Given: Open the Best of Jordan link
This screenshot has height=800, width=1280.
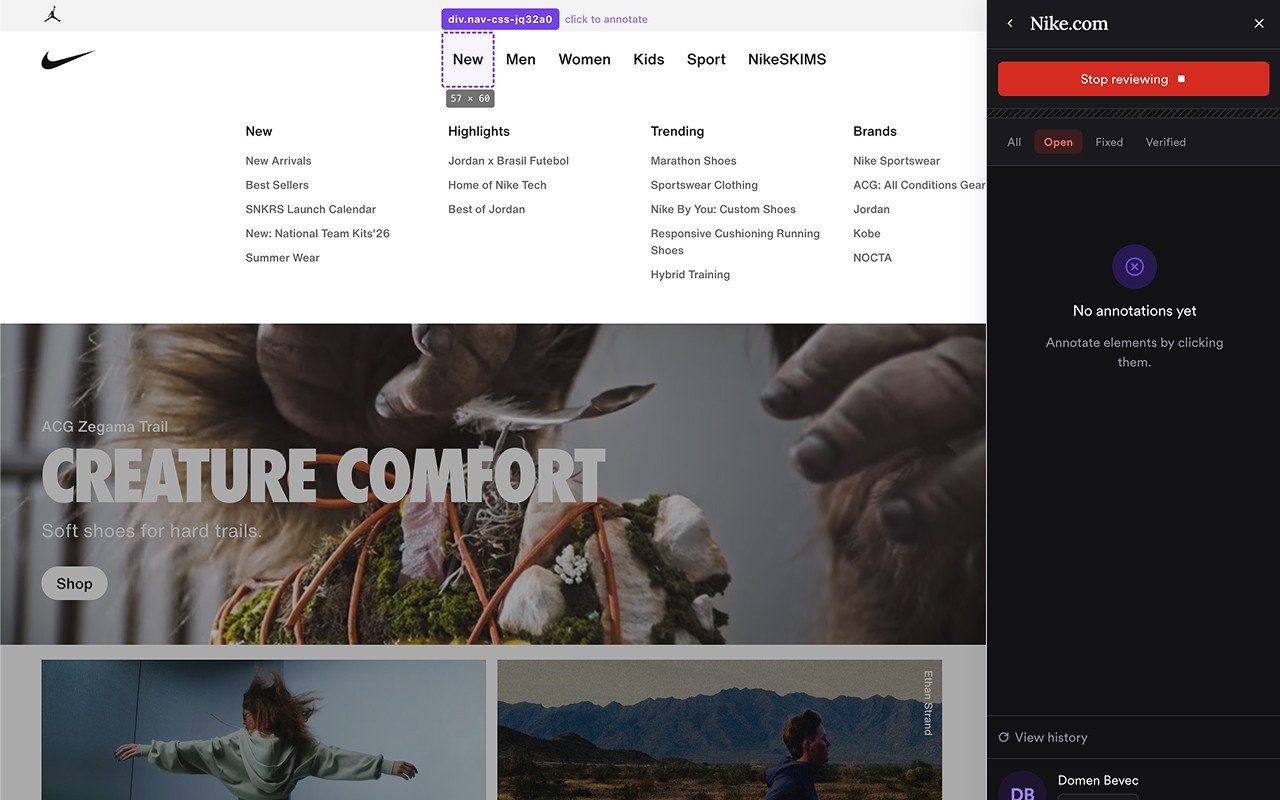Looking at the screenshot, I should point(487,209).
